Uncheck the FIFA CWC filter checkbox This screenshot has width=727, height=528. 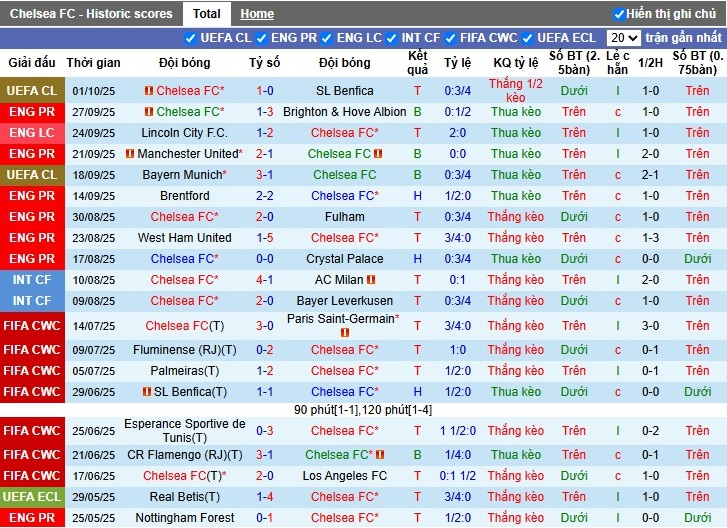[450, 38]
